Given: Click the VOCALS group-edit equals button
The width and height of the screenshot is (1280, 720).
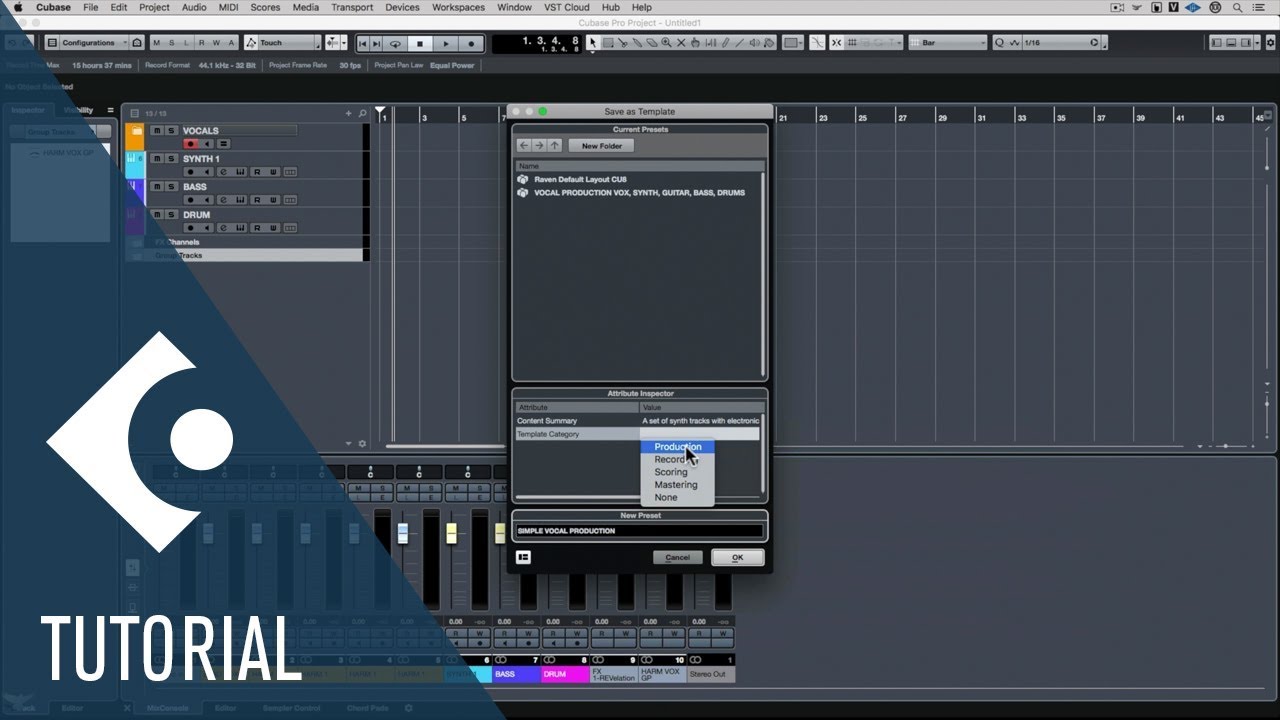Looking at the screenshot, I should point(224,144).
